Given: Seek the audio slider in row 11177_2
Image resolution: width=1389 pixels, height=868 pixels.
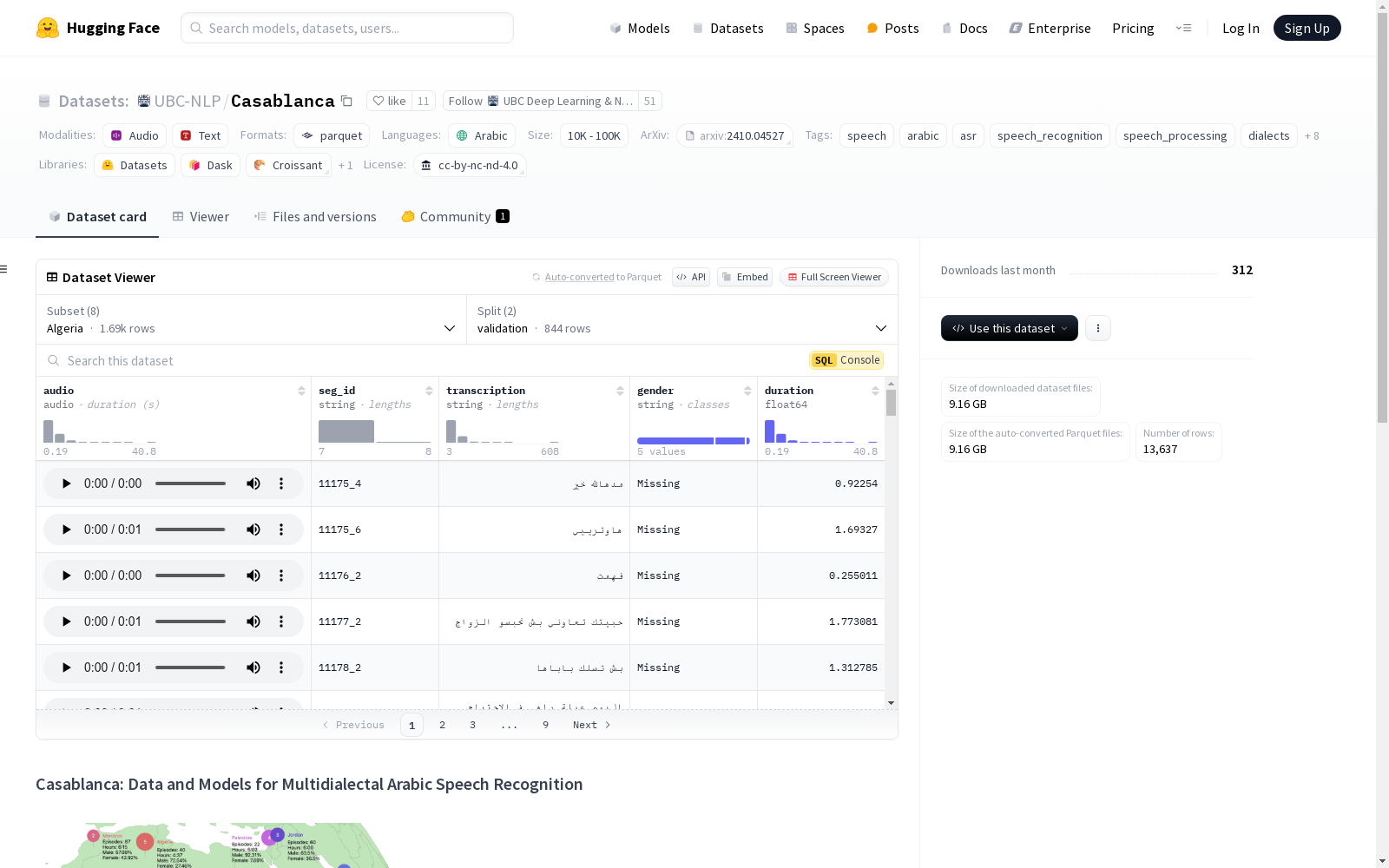Looking at the screenshot, I should (190, 621).
